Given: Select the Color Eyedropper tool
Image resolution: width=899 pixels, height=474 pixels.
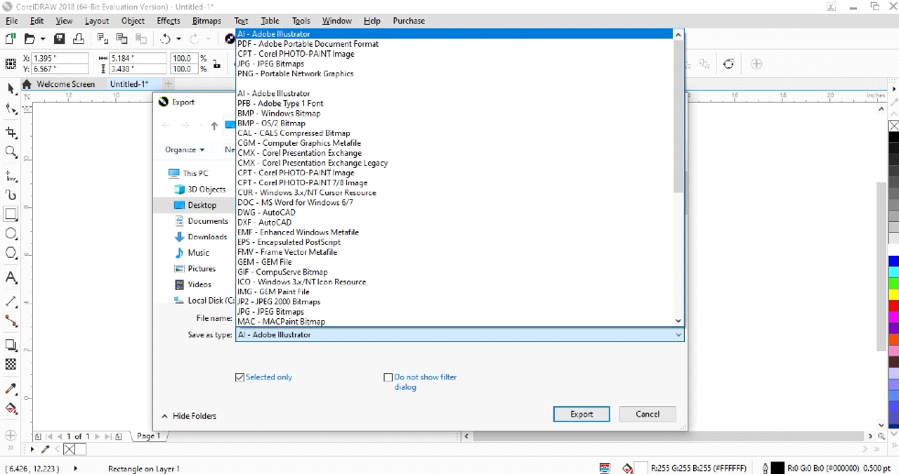Looking at the screenshot, I should pyautogui.click(x=11, y=389).
